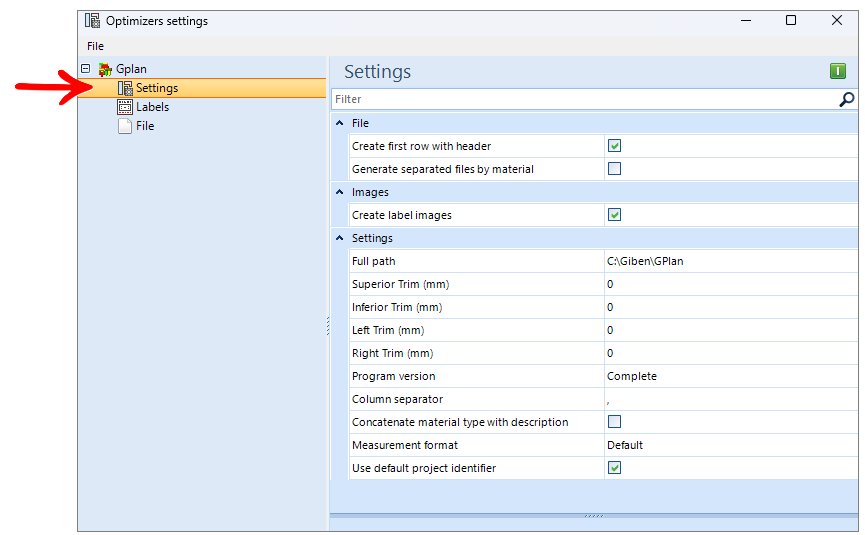Open the Measurement format value Default

[730, 445]
